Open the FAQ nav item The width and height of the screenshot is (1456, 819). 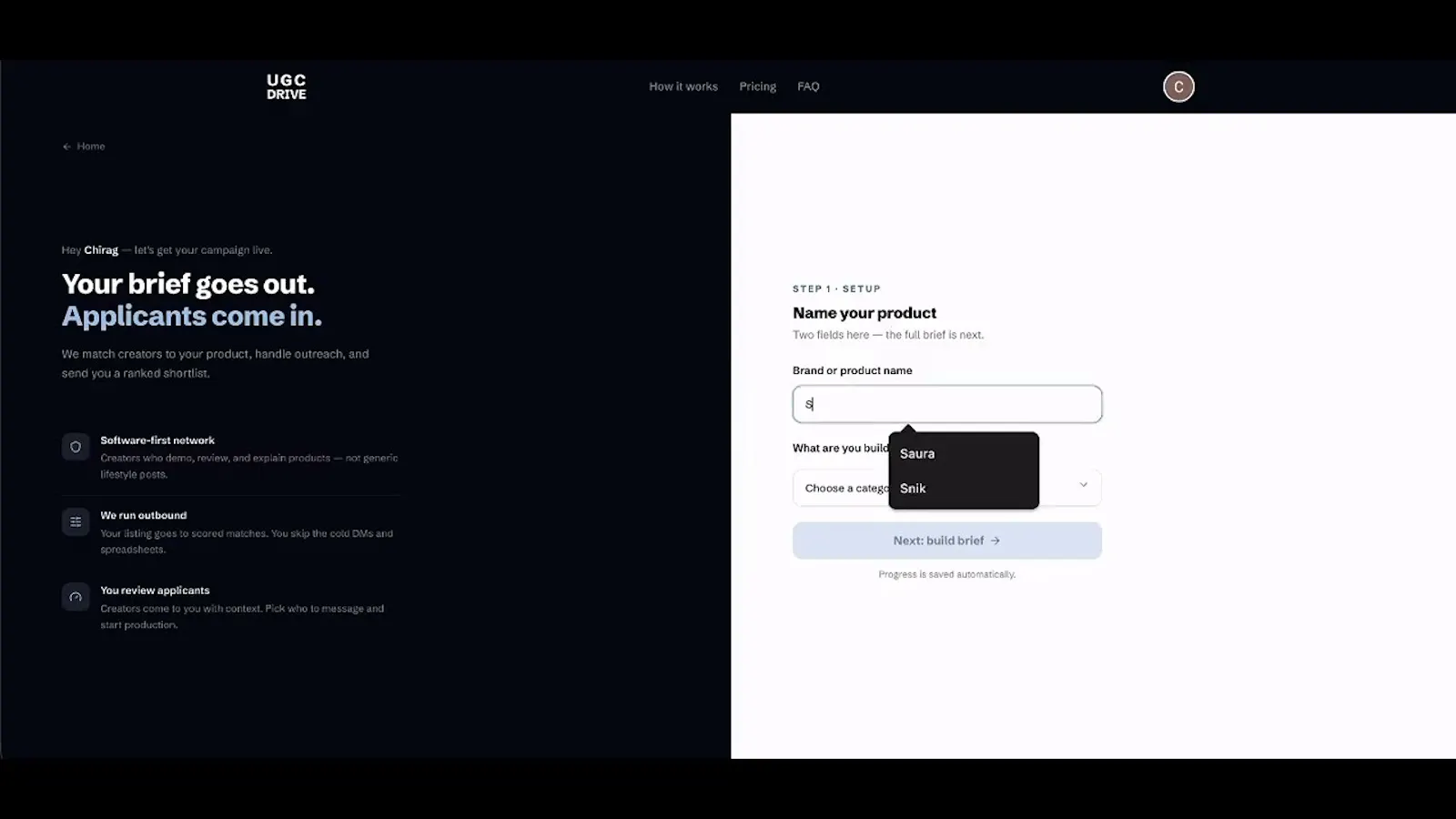tap(808, 86)
